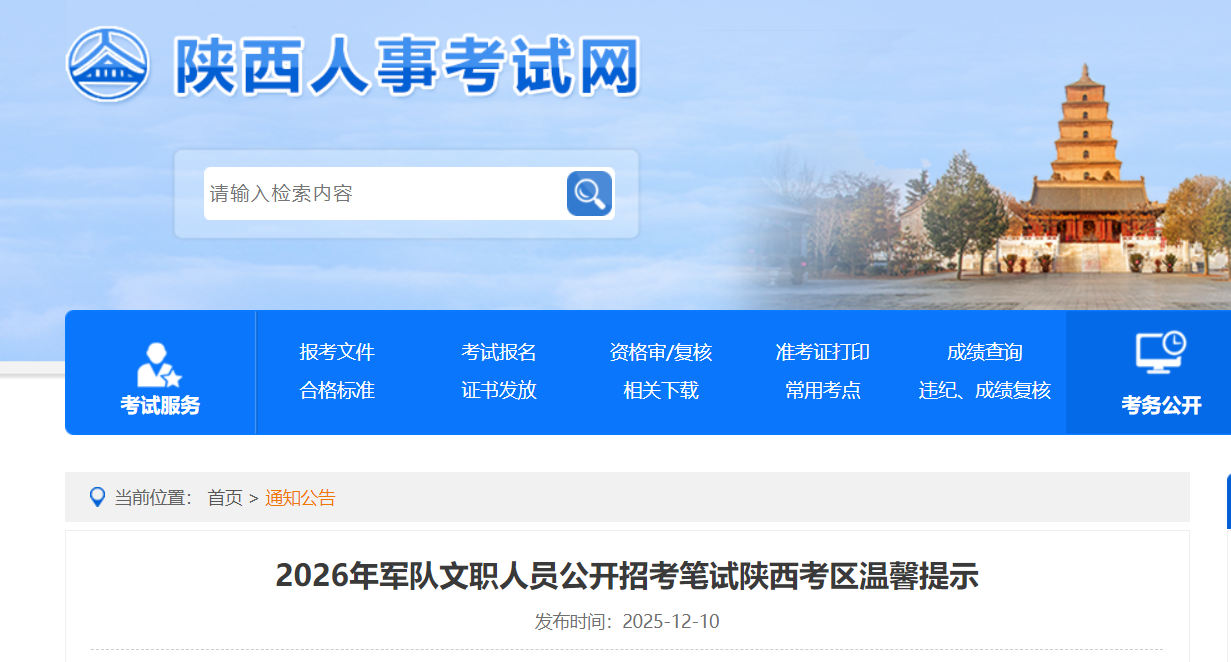
Task: Click the Shaanxi exam site logo emblem
Action: click(x=108, y=63)
